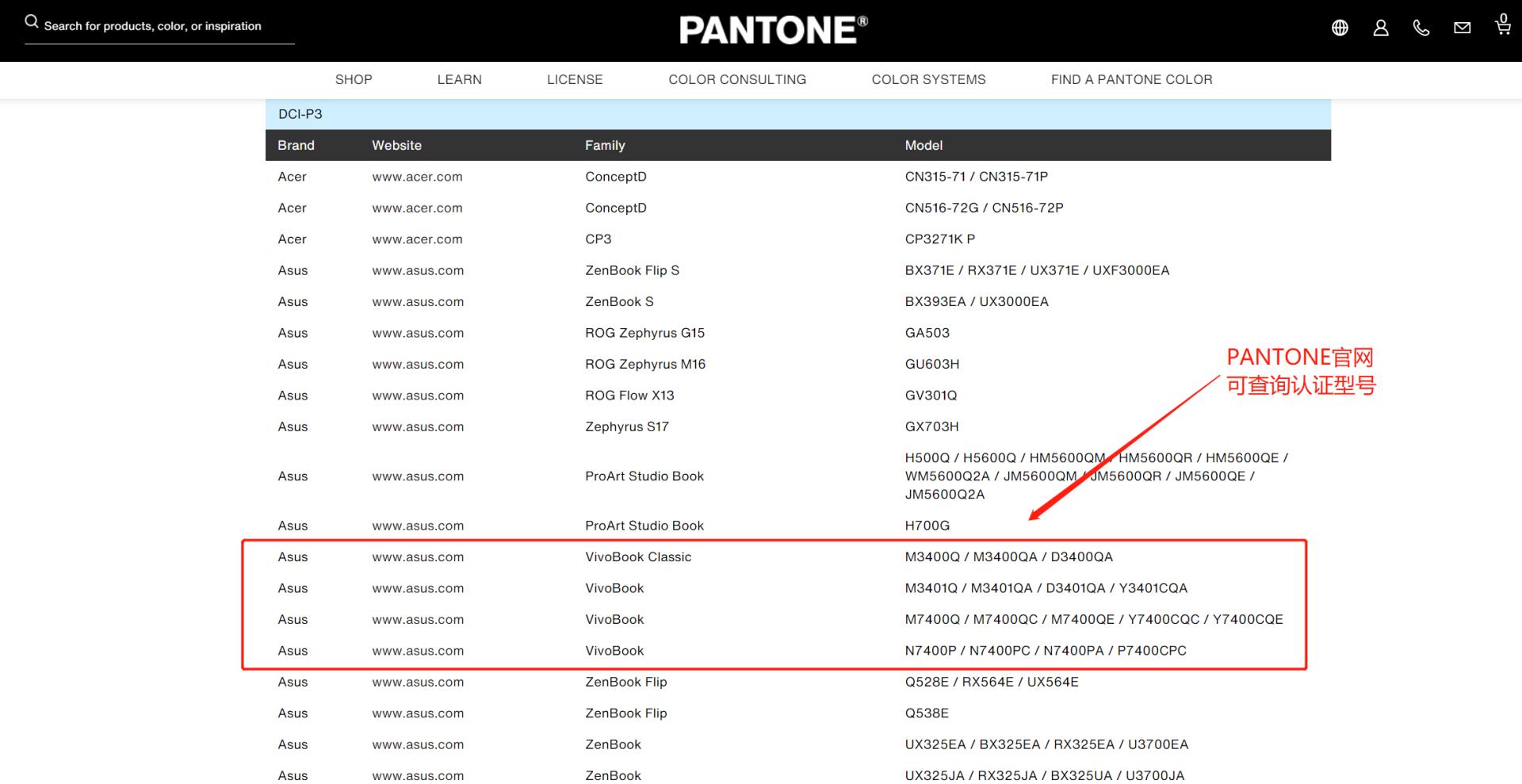Select model text BX393EA / UX3000EA
Screen dimensions: 1522x784
[977, 302]
